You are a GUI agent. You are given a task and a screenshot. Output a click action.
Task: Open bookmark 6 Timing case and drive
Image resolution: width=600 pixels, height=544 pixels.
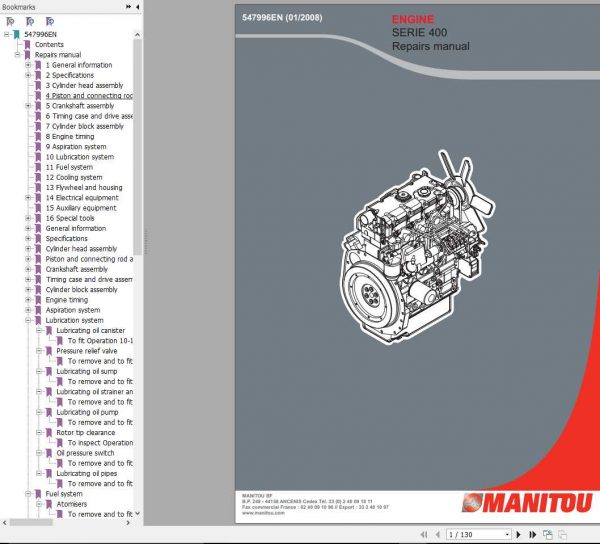coord(89,116)
